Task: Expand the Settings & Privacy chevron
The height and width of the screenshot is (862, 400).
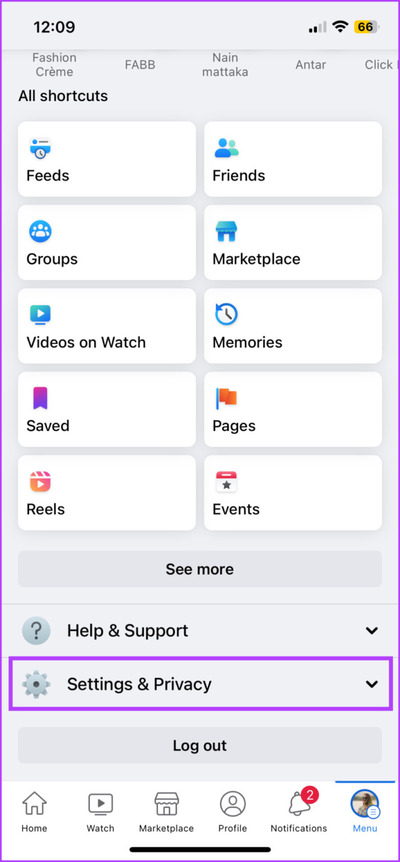Action: tap(372, 684)
